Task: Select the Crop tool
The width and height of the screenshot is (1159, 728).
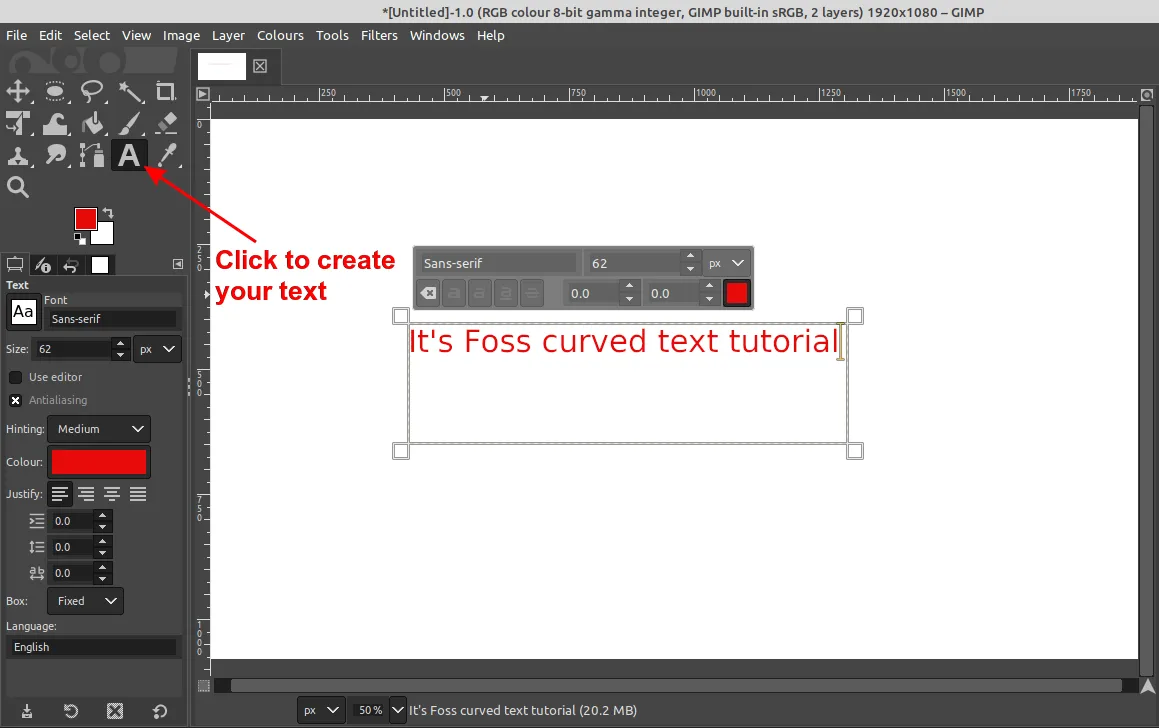Action: (x=166, y=92)
